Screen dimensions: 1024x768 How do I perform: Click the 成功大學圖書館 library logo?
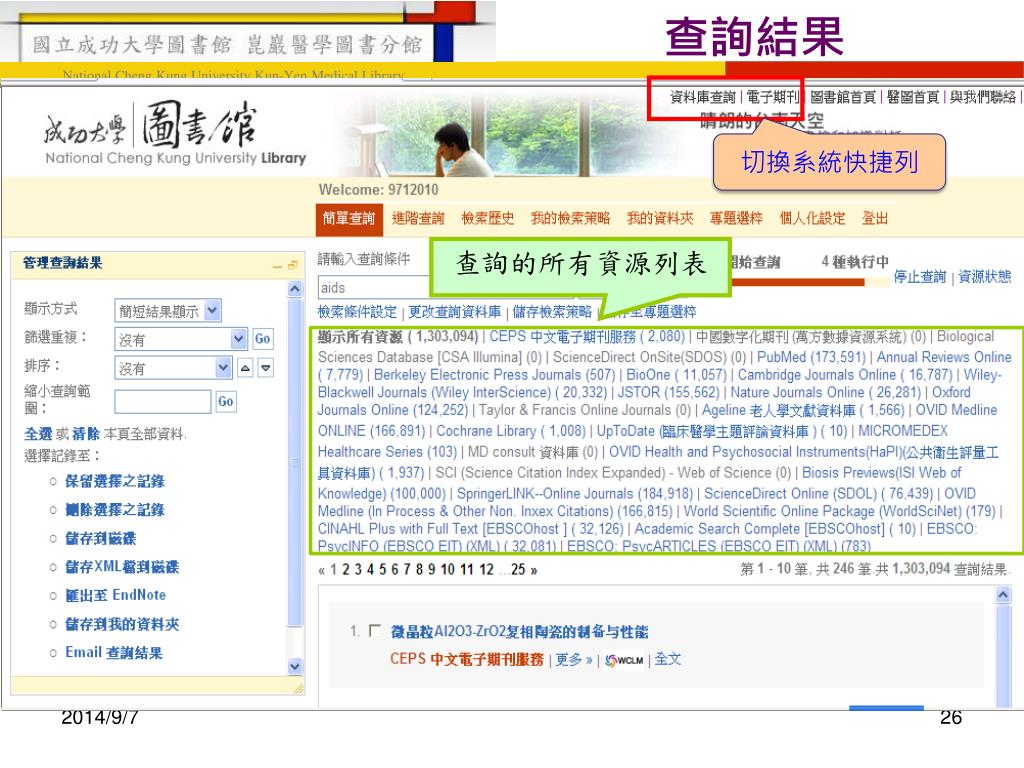pos(175,133)
